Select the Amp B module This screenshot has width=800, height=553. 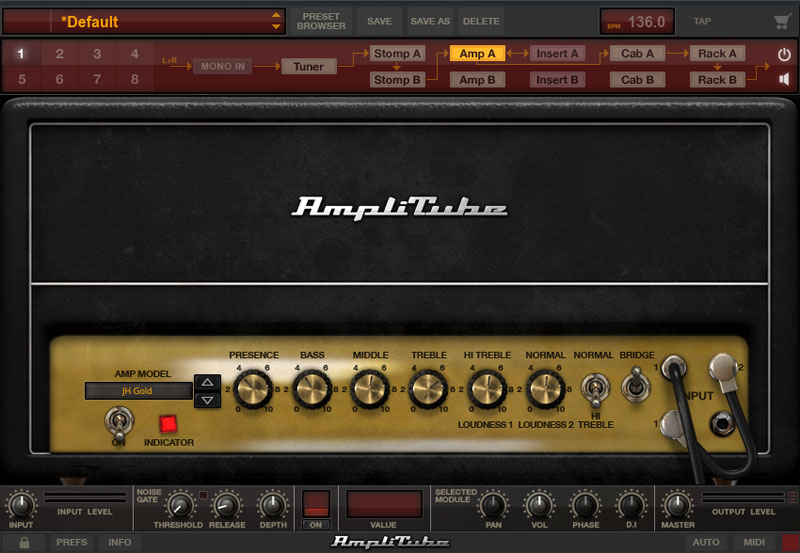477,80
